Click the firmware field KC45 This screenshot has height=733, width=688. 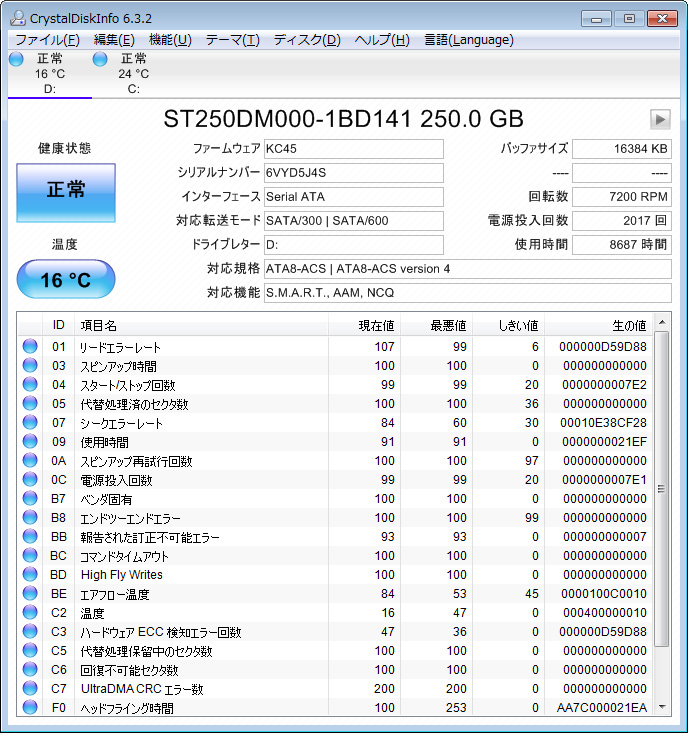click(353, 149)
